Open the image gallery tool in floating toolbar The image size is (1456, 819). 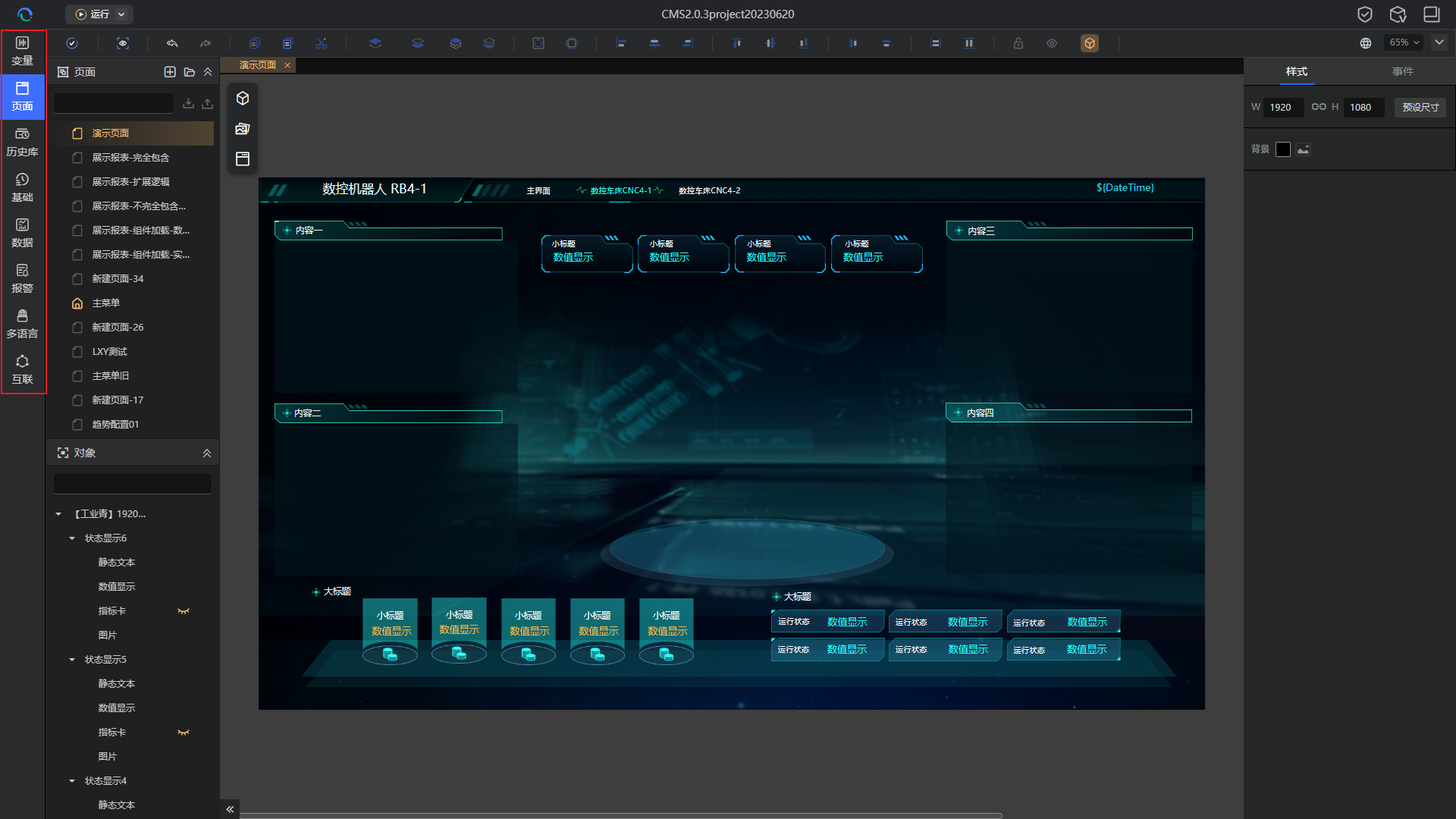[243, 129]
